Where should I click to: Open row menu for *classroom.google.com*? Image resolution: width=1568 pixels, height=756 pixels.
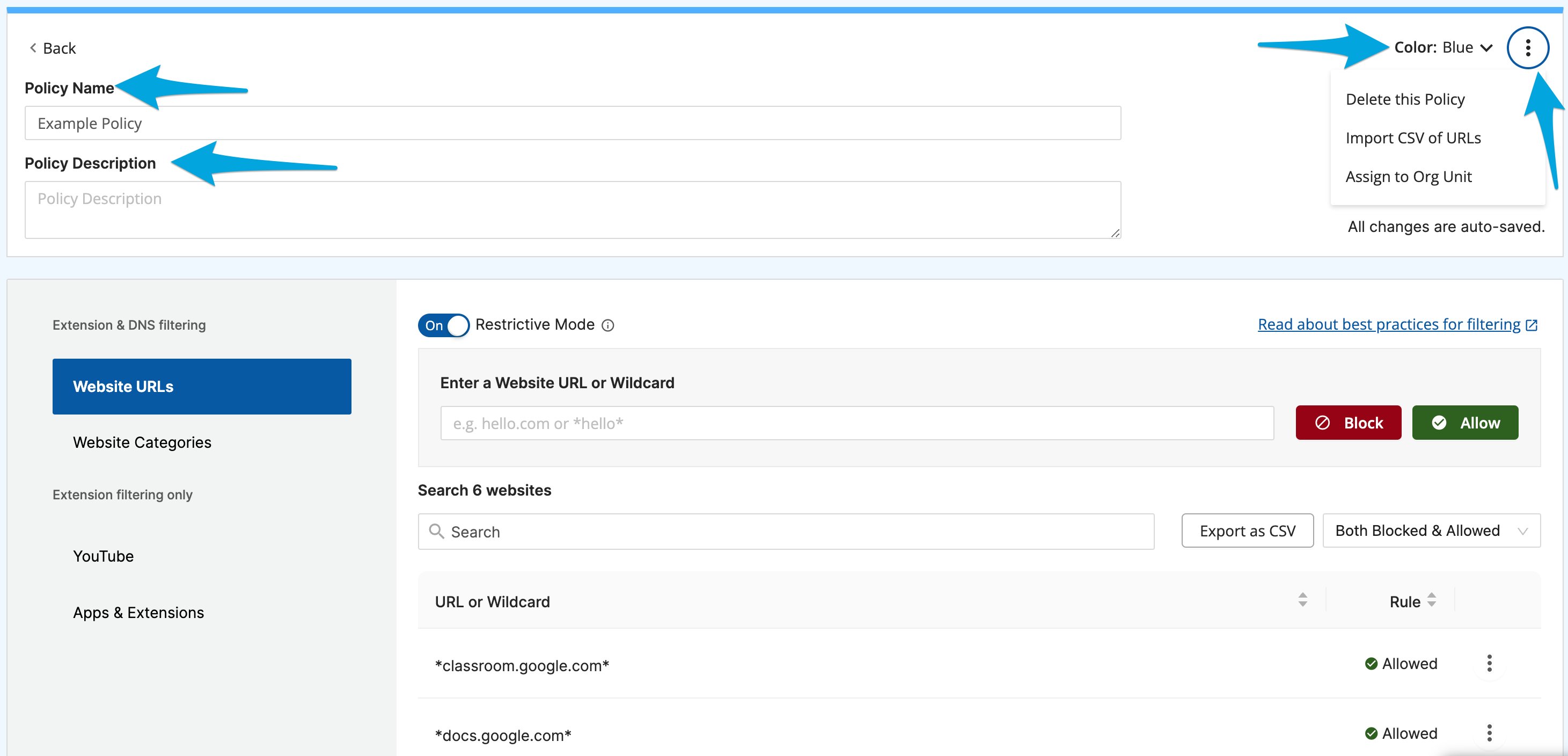(x=1489, y=663)
